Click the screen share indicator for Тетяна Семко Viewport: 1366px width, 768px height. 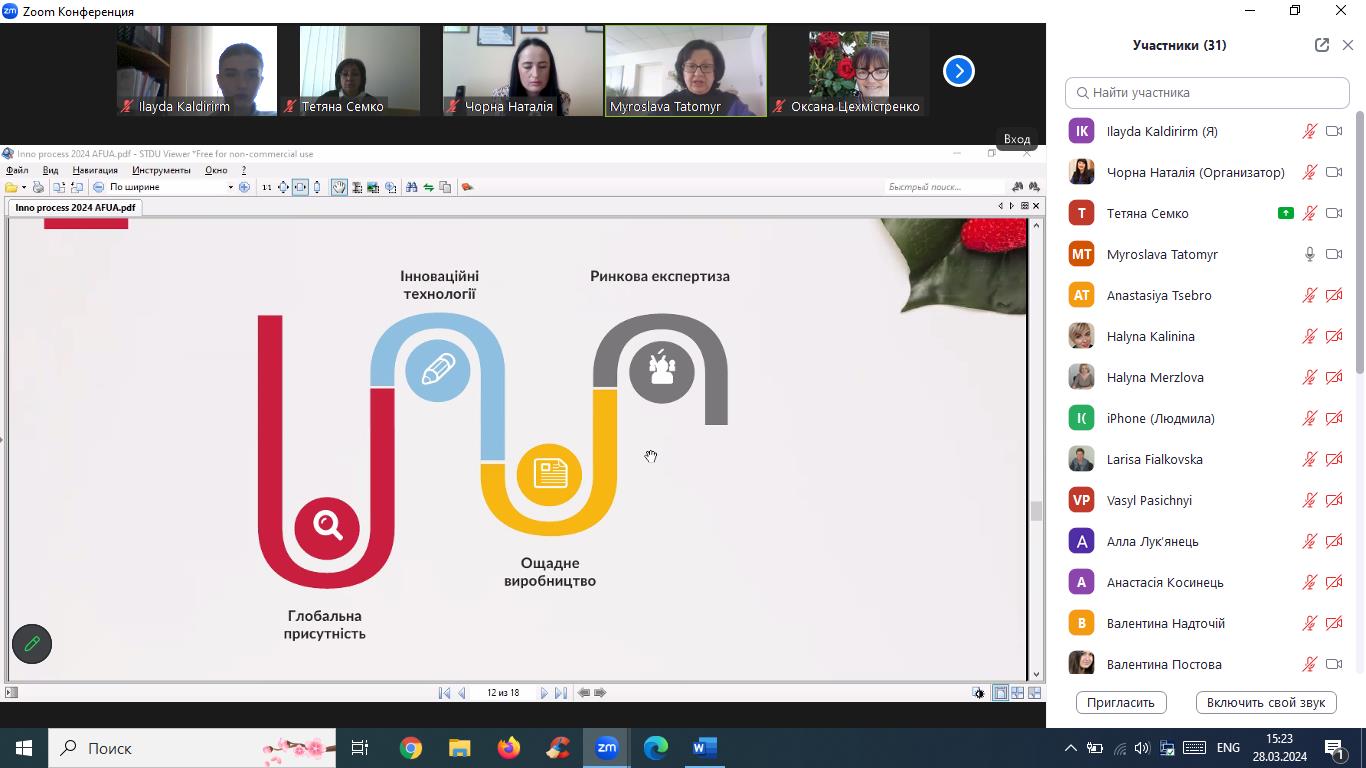[1286, 213]
